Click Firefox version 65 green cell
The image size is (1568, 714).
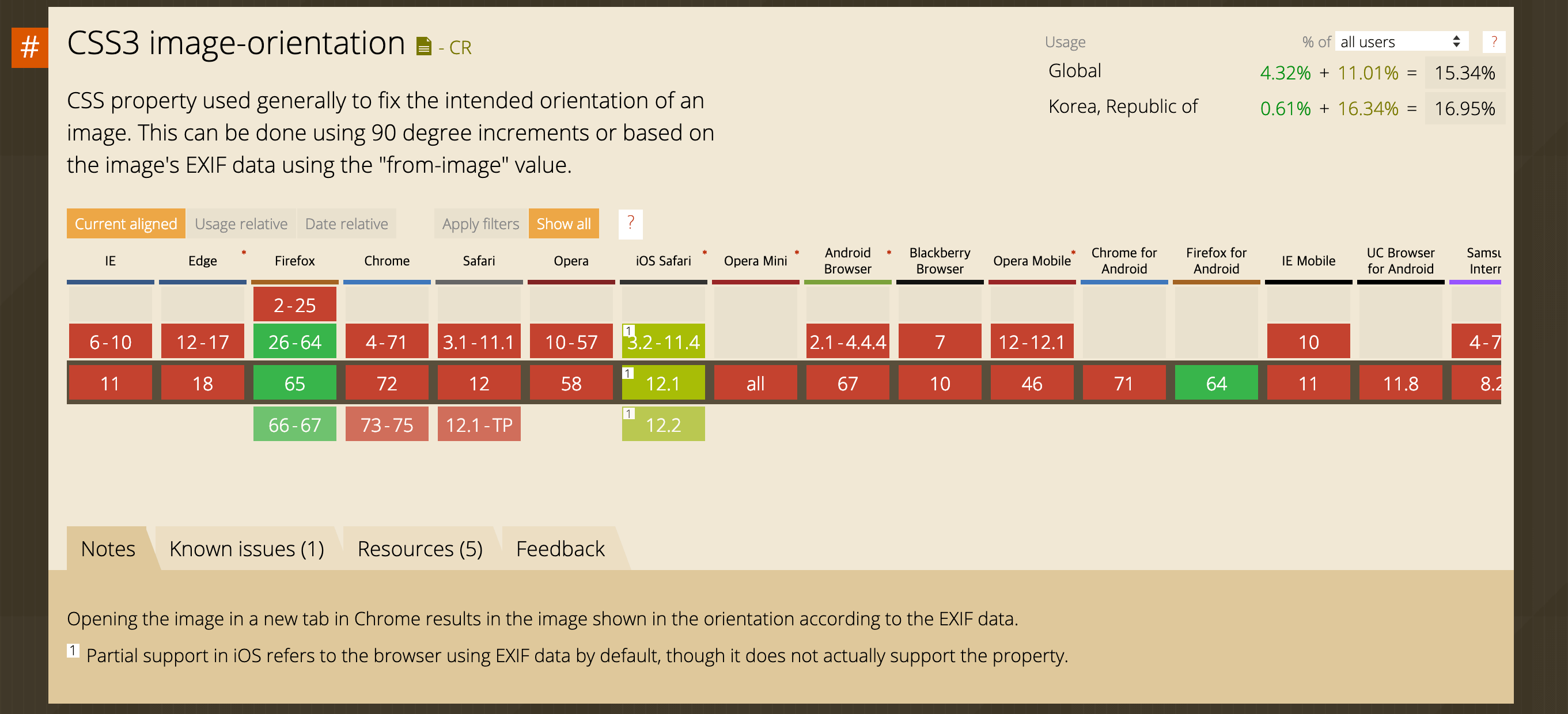[x=295, y=383]
